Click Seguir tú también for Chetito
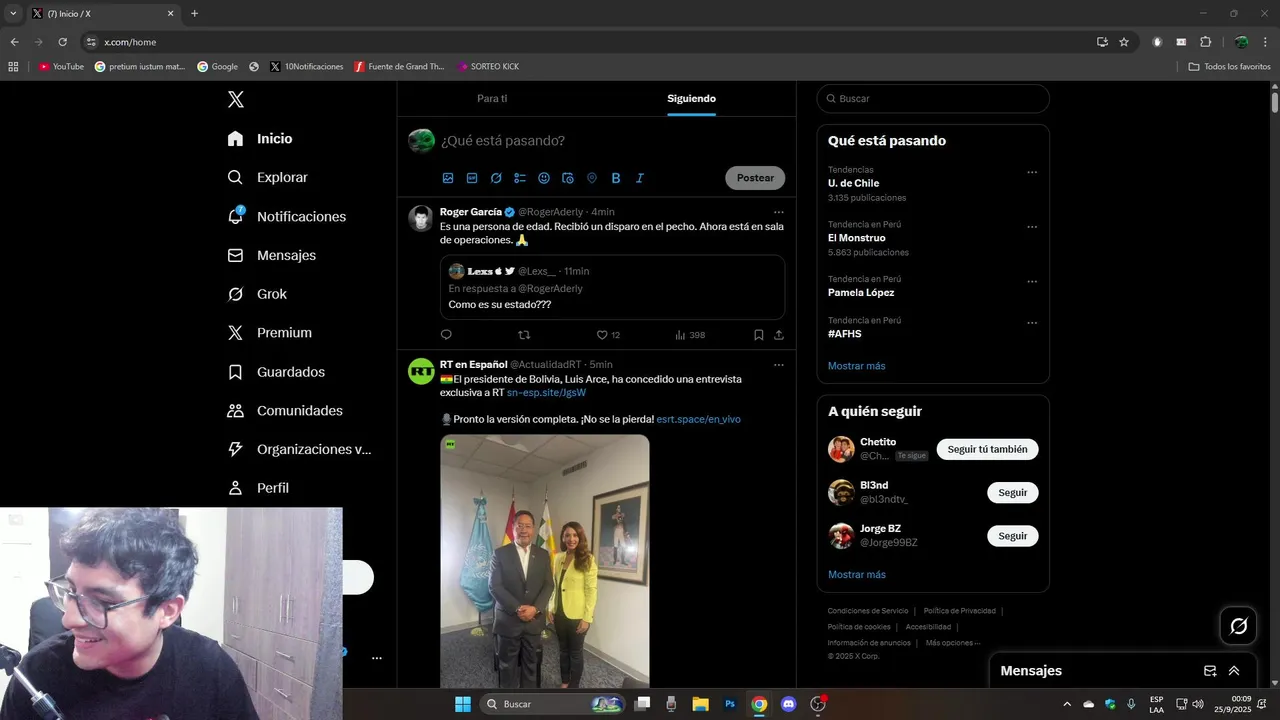Screen dimensions: 1280x720 coord(987,450)
